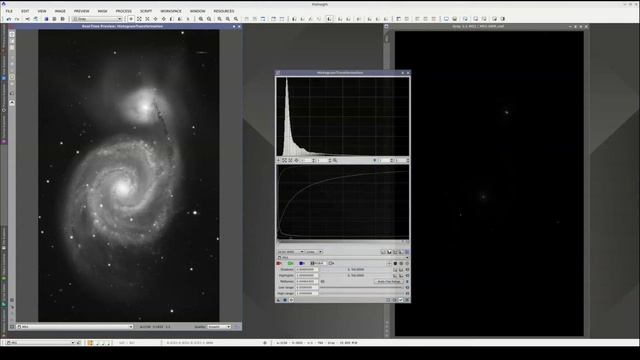Open the IMAGE menu
The width and height of the screenshot is (640, 360).
pos(60,11)
